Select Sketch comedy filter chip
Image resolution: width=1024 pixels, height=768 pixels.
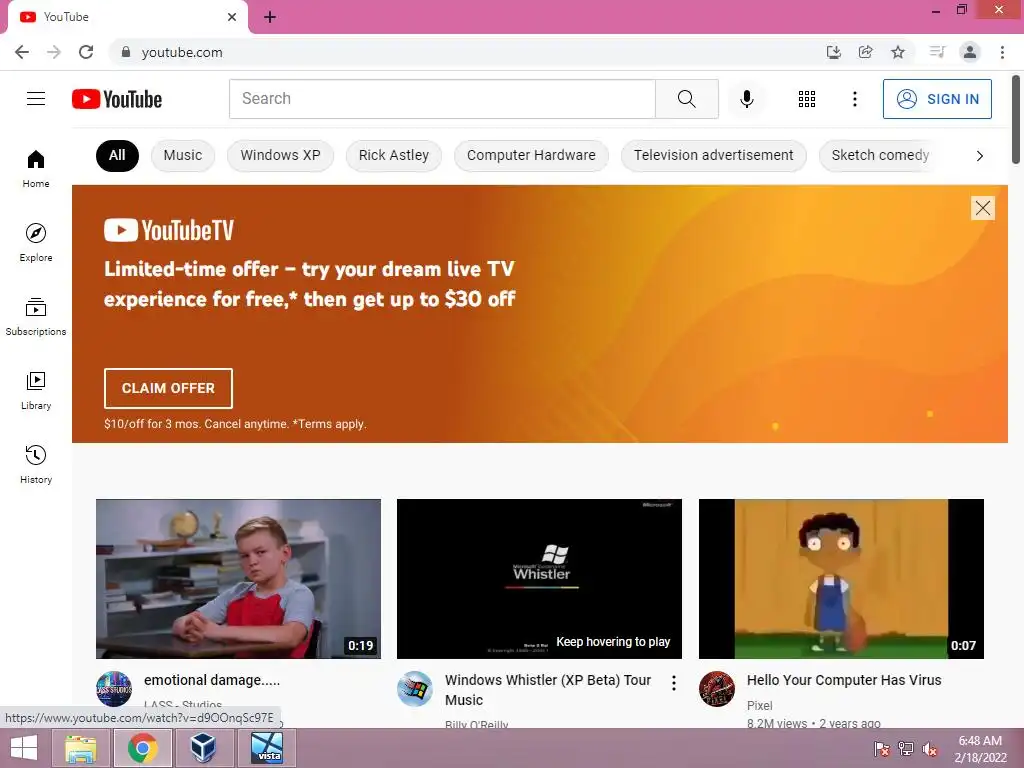click(x=880, y=155)
